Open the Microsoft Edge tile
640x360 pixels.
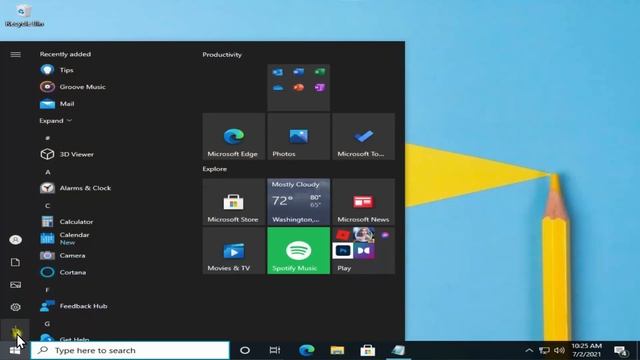(234, 136)
